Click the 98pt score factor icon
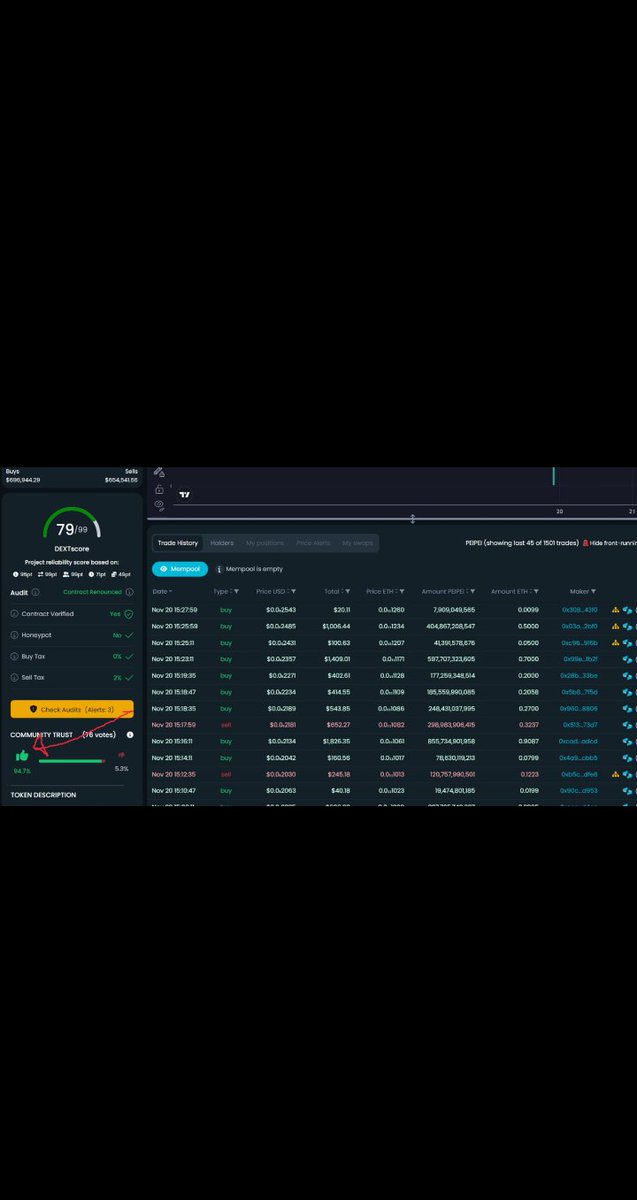The image size is (637, 1200). [x=16, y=574]
